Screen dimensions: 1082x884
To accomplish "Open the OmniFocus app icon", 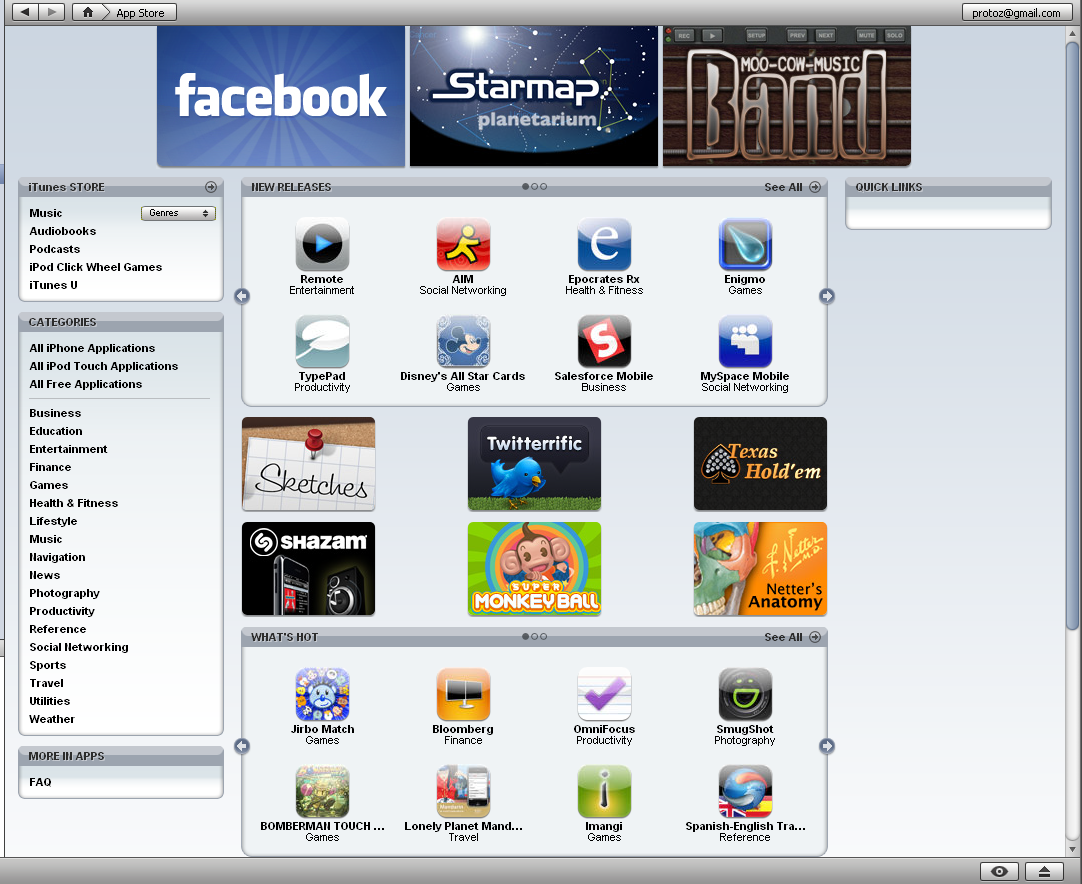I will (604, 694).
